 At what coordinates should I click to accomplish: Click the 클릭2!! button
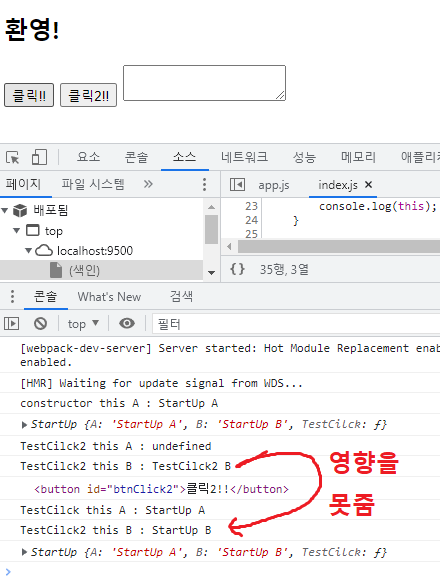[89, 95]
